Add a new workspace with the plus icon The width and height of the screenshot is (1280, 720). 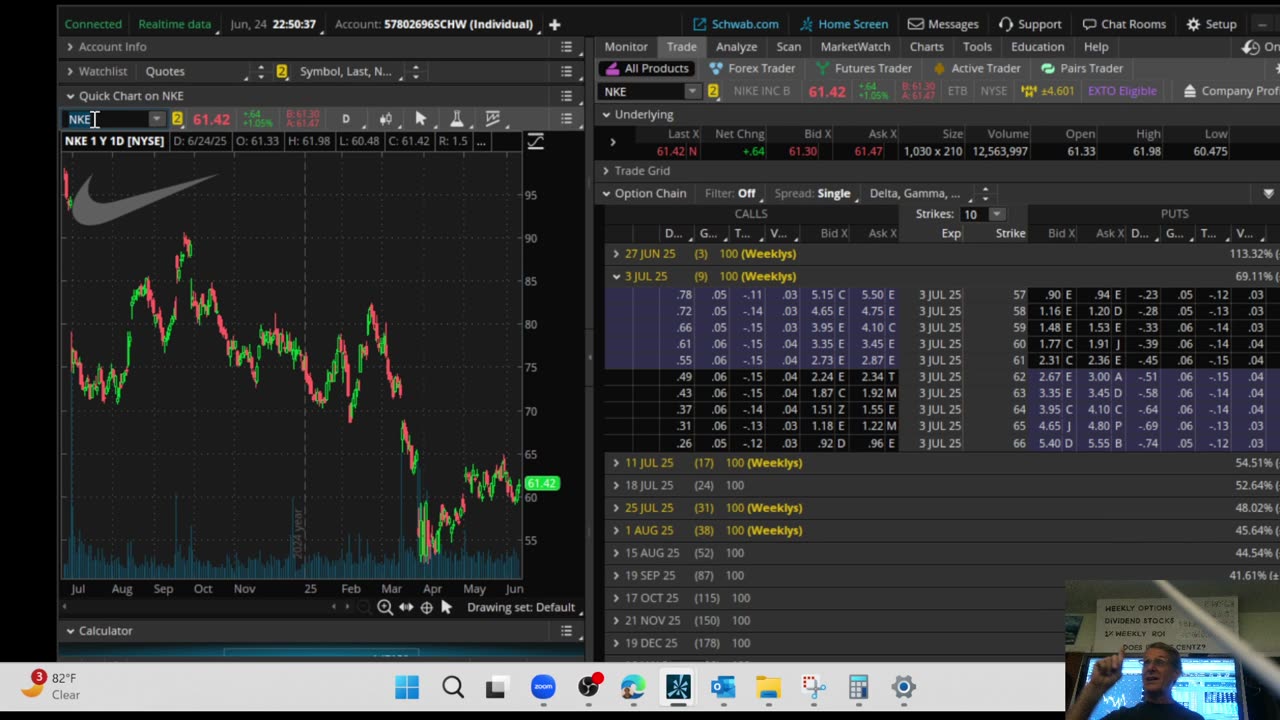(554, 24)
